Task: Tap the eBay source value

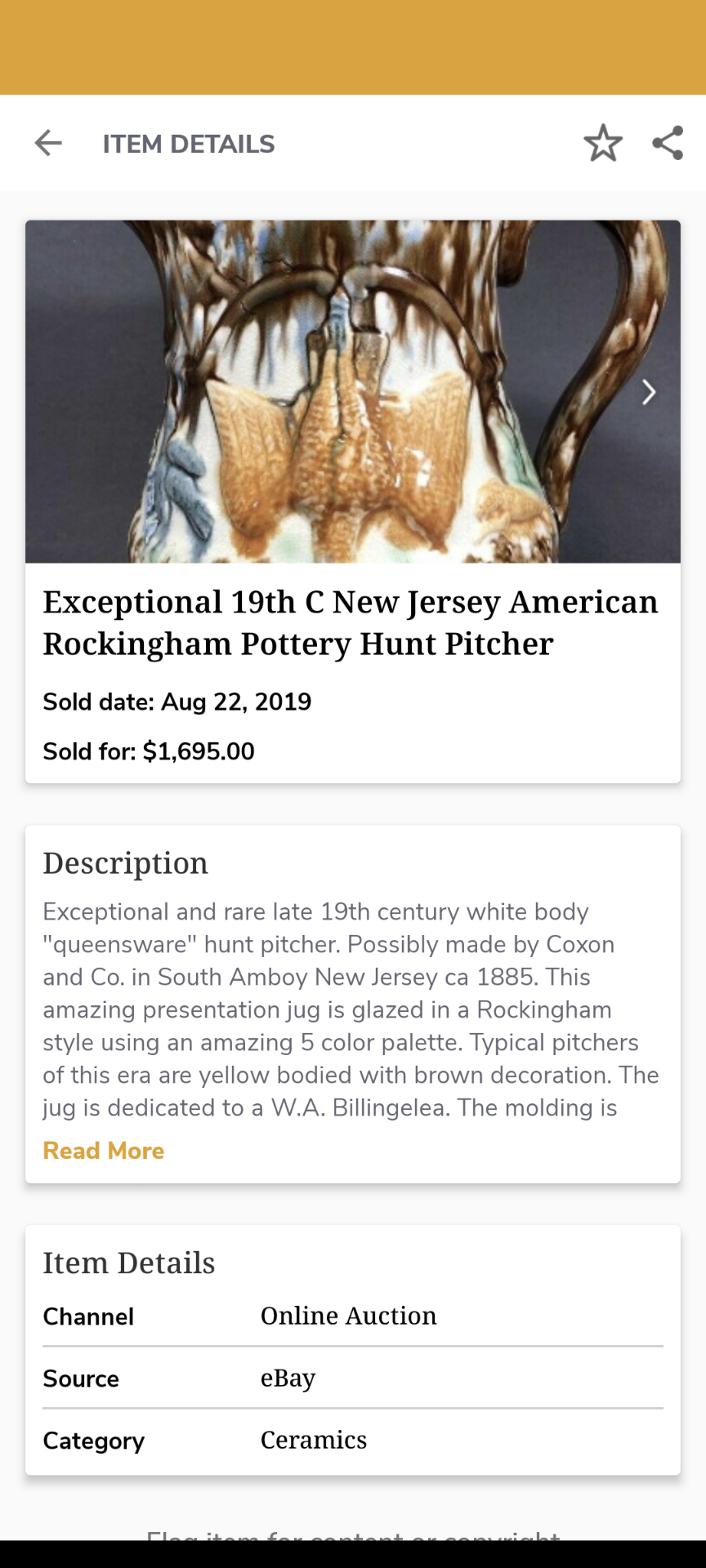Action: point(288,1378)
